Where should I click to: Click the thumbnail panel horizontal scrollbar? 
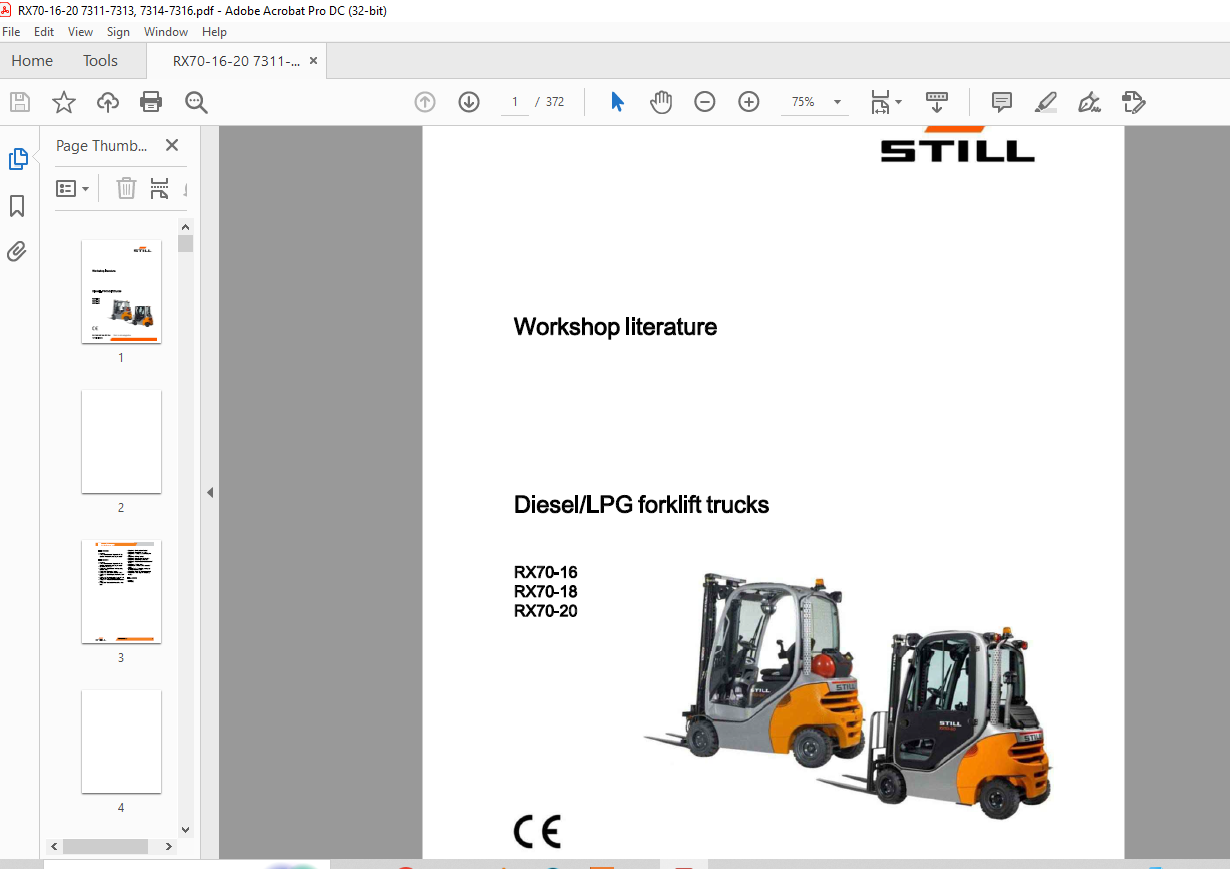click(107, 846)
